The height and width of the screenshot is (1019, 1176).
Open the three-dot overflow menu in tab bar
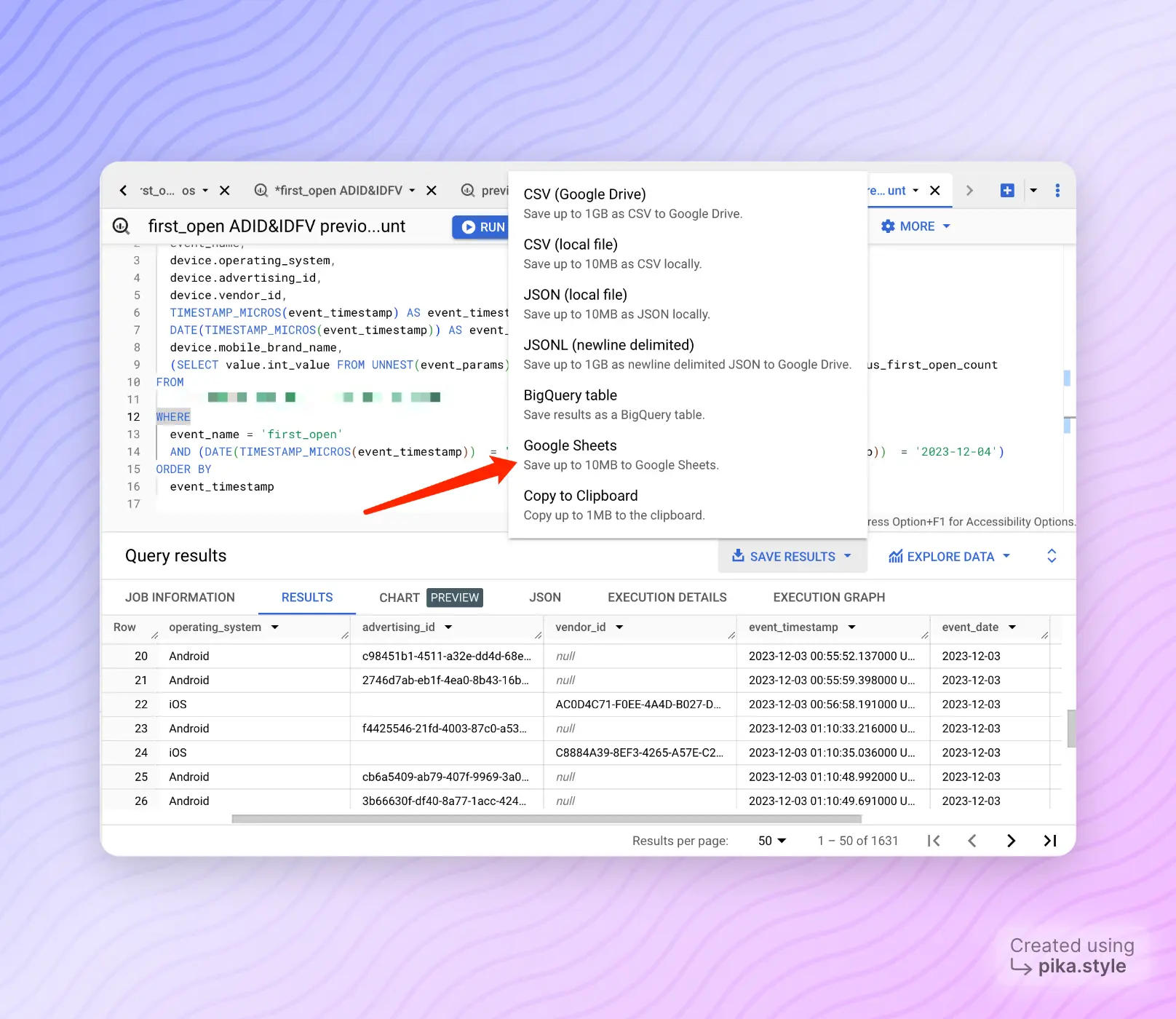tap(1057, 191)
